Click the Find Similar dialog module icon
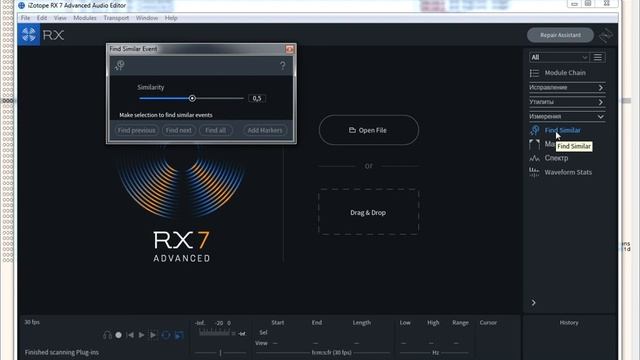640x360 pixels. click(x=120, y=65)
